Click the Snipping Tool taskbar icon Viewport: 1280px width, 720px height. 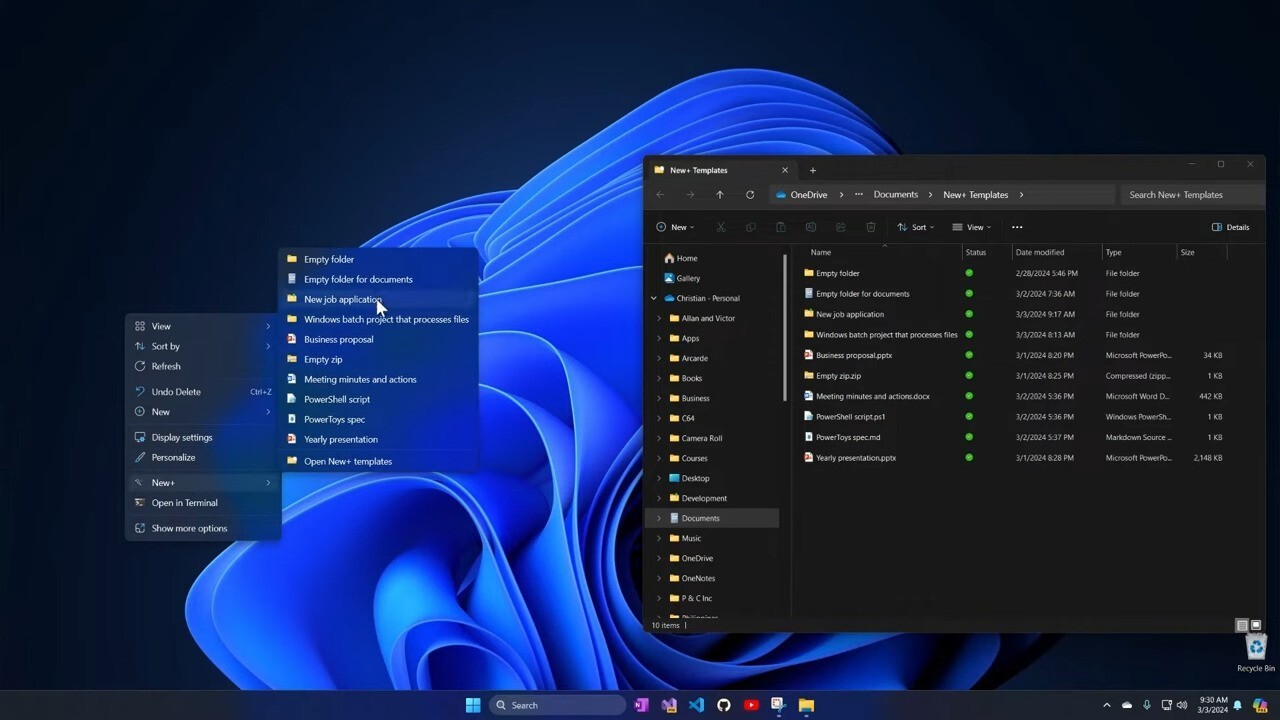click(778, 705)
